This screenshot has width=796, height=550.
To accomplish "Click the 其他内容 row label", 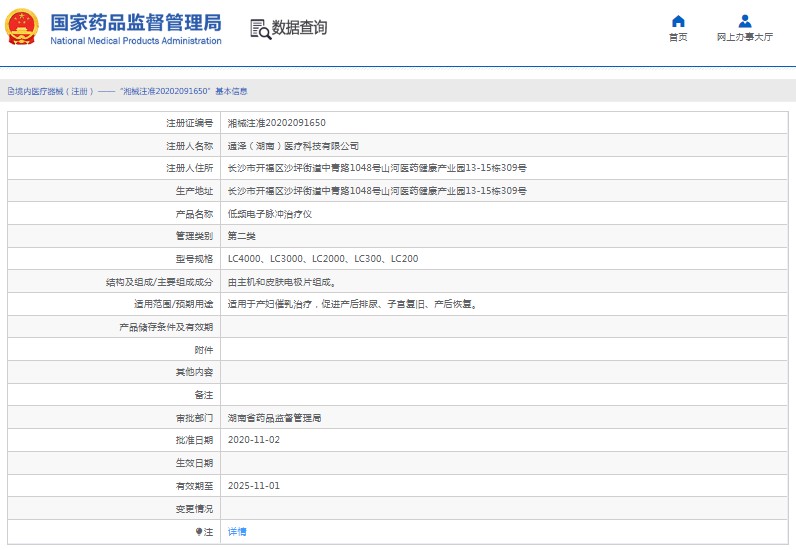I will click(x=194, y=372).
